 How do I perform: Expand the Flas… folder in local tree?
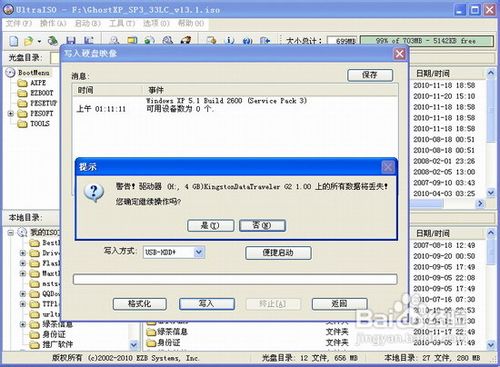[23, 263]
